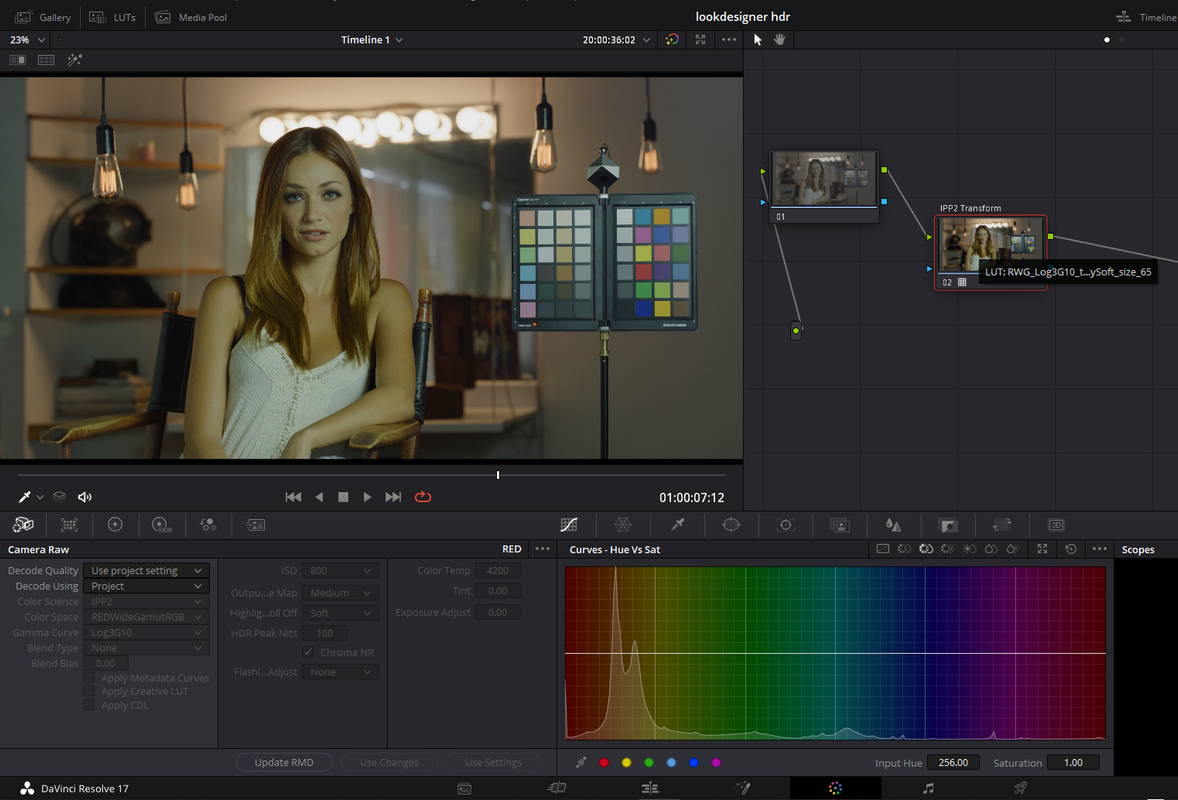Image resolution: width=1178 pixels, height=800 pixels.
Task: Open the HDR color wheels icon
Action: tap(162, 525)
